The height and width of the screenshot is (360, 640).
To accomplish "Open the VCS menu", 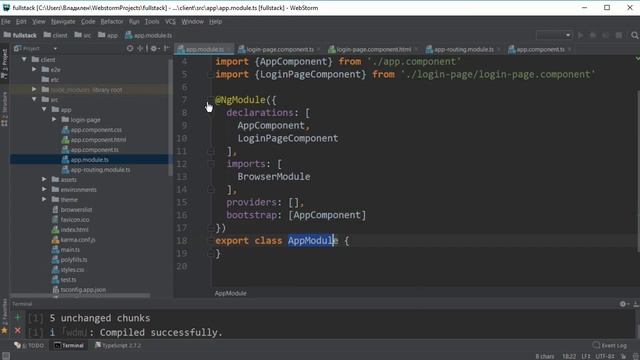I will click(x=170, y=22).
